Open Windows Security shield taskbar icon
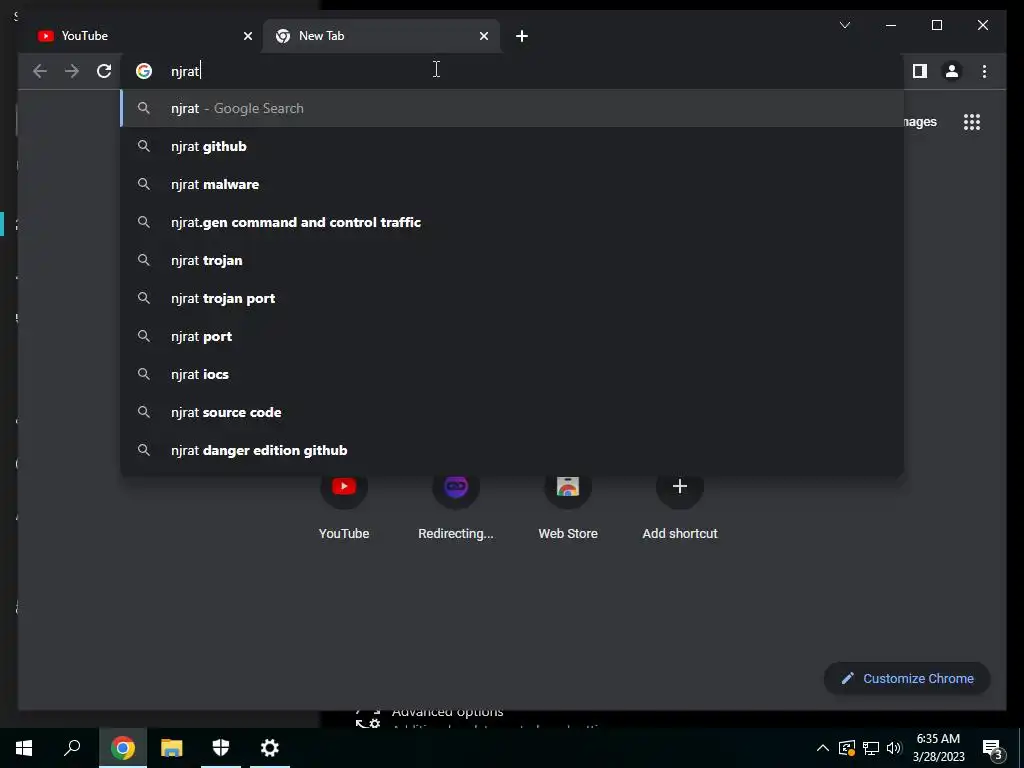Screen dimensions: 1024x768 pos(221,748)
